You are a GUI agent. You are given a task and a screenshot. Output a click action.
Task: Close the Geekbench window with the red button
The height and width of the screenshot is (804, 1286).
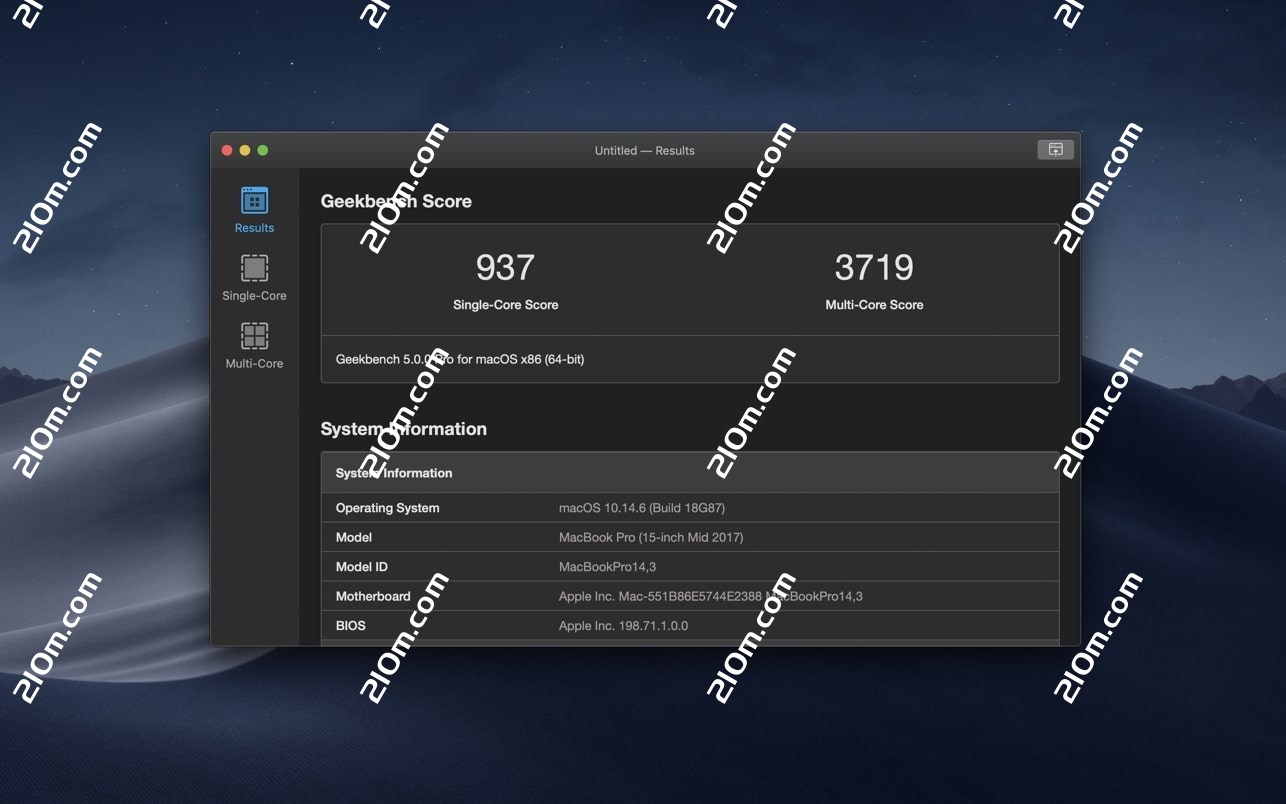coord(227,150)
